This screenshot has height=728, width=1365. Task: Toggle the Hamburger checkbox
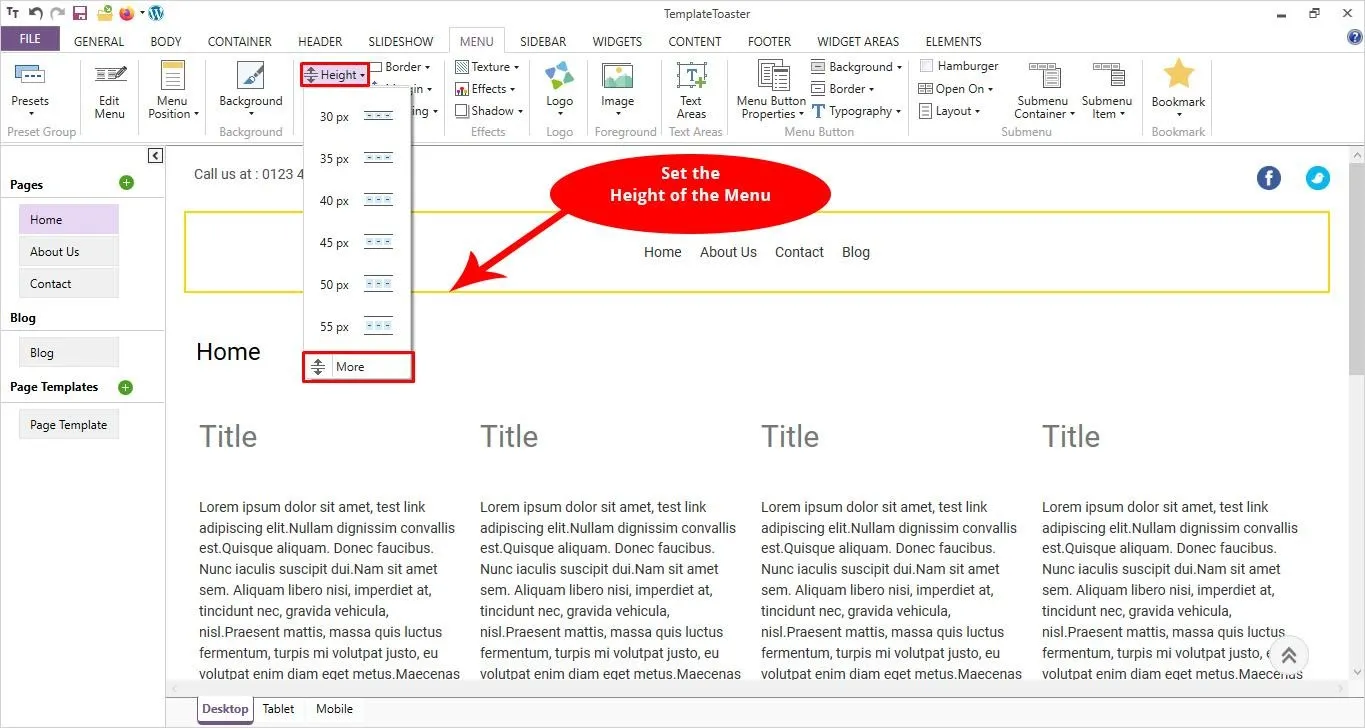point(927,66)
